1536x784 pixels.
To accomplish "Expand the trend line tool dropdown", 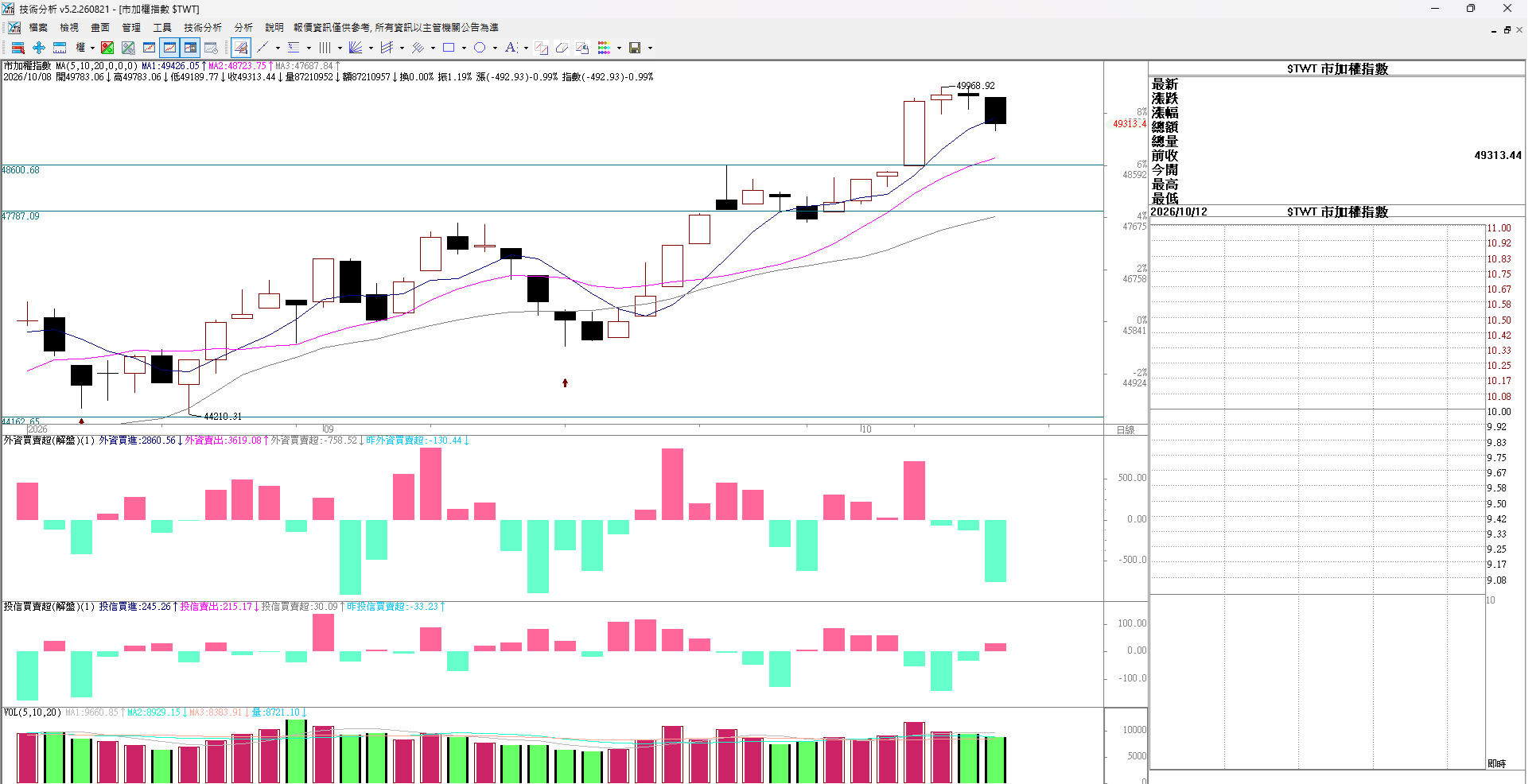I will pyautogui.click(x=278, y=48).
